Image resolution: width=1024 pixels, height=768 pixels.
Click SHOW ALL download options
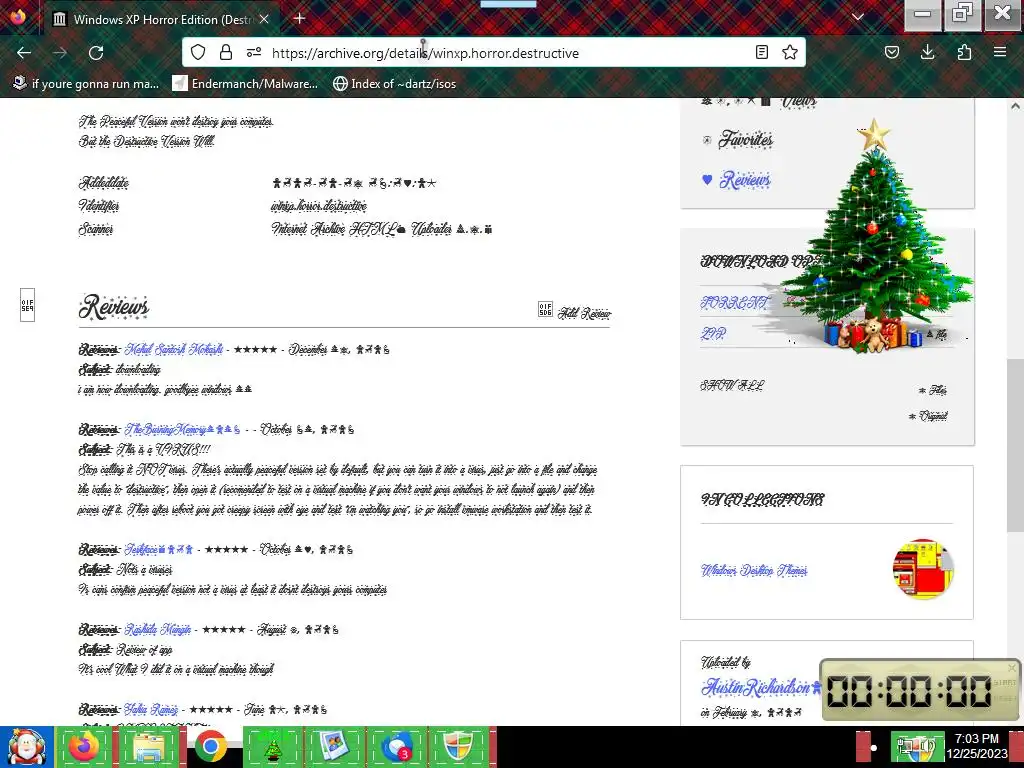pos(731,385)
